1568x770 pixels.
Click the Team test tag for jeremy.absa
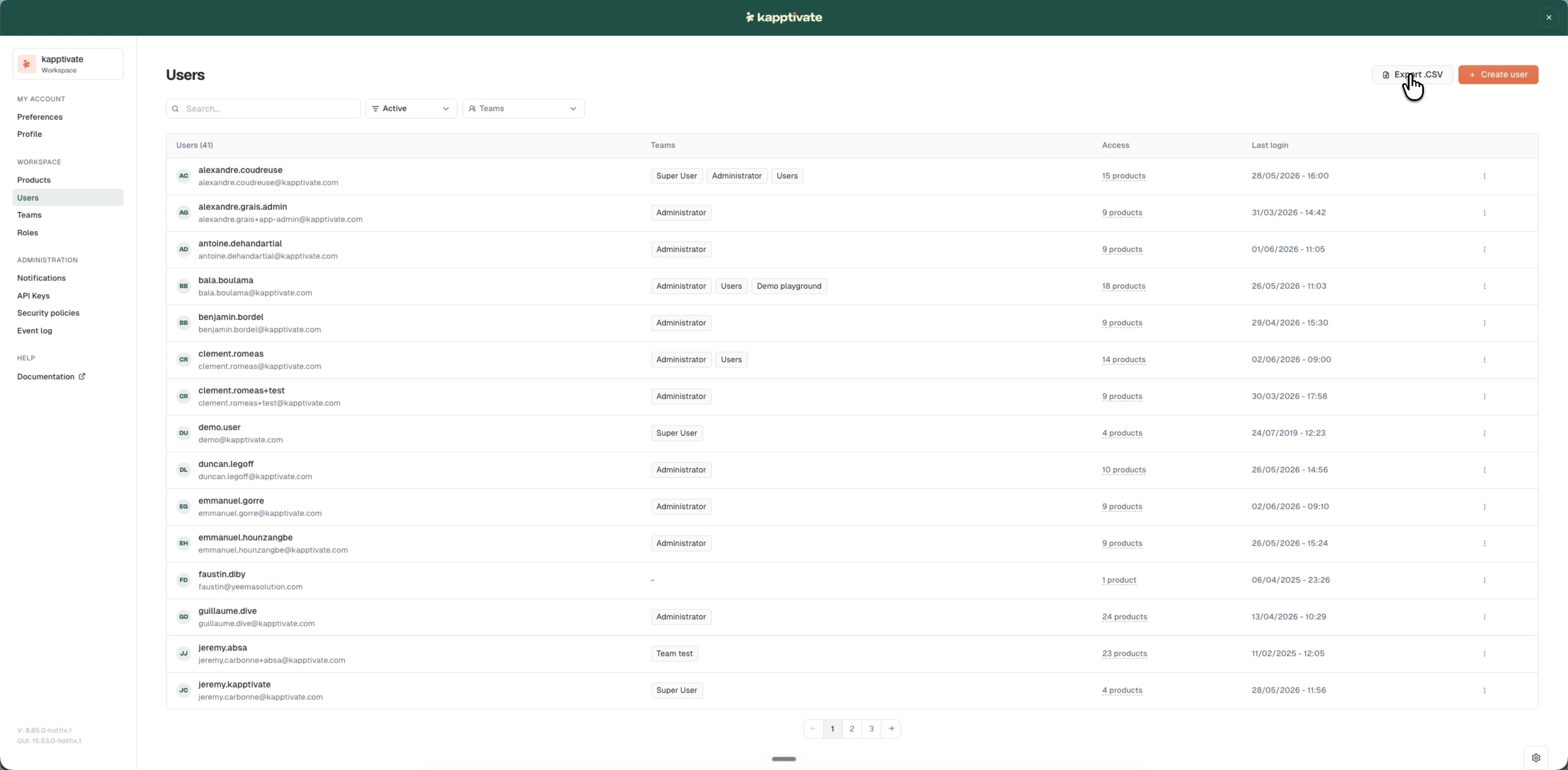click(675, 654)
